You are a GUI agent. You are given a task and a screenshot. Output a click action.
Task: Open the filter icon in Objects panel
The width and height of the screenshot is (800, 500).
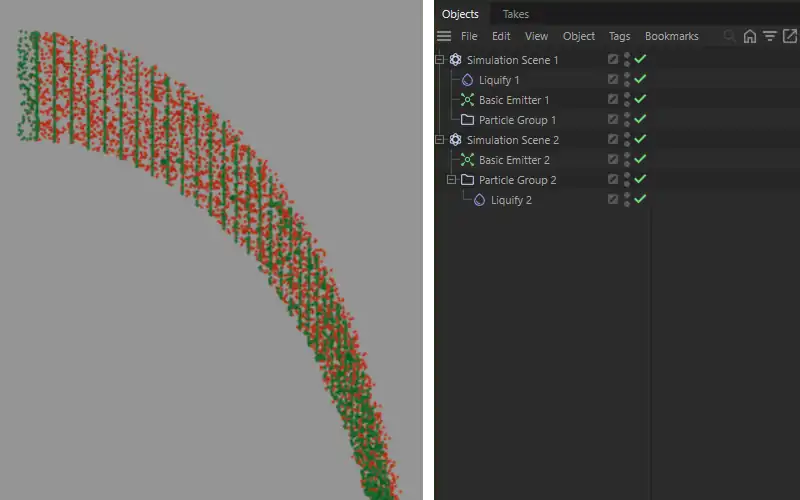coord(769,36)
